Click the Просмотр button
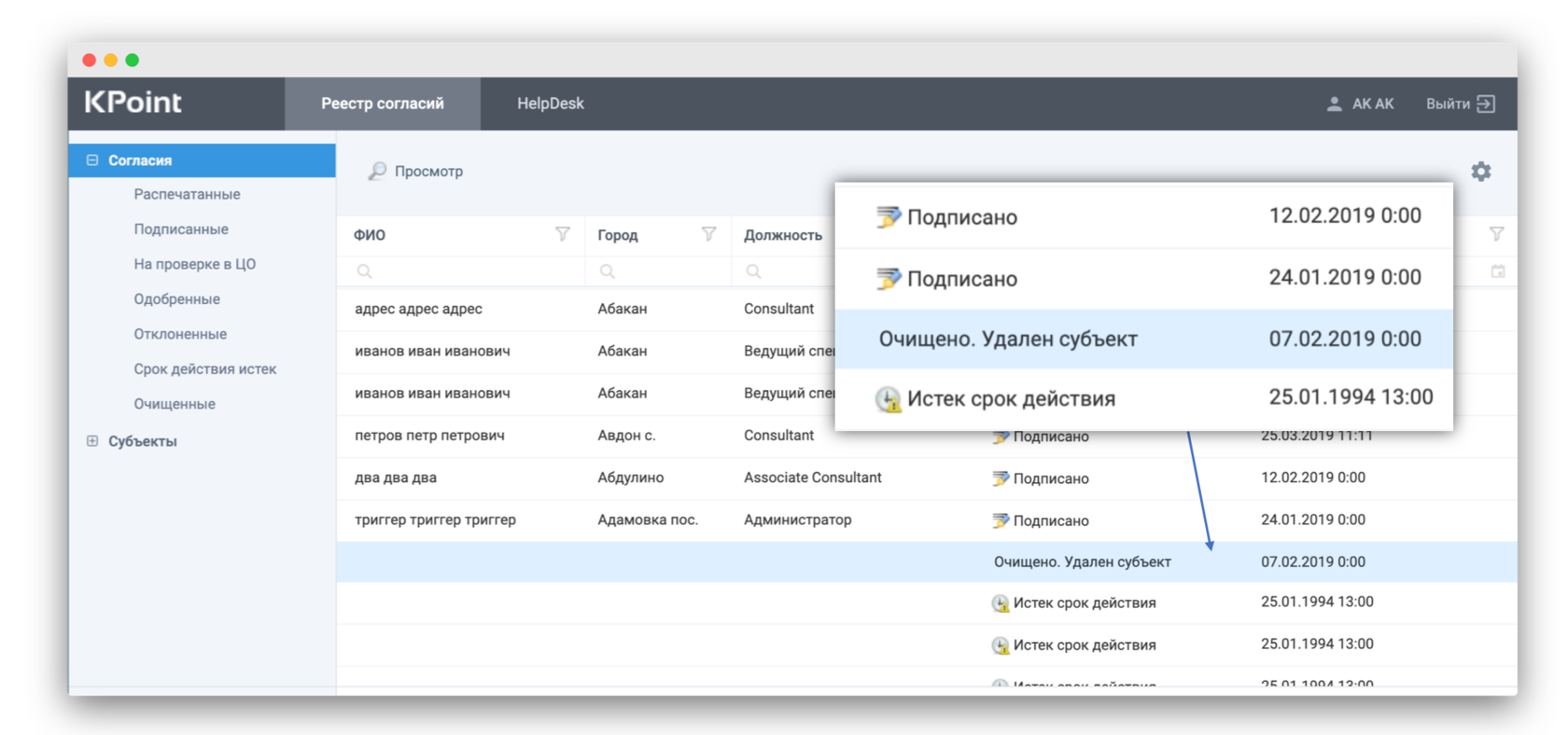1568x735 pixels. [415, 172]
